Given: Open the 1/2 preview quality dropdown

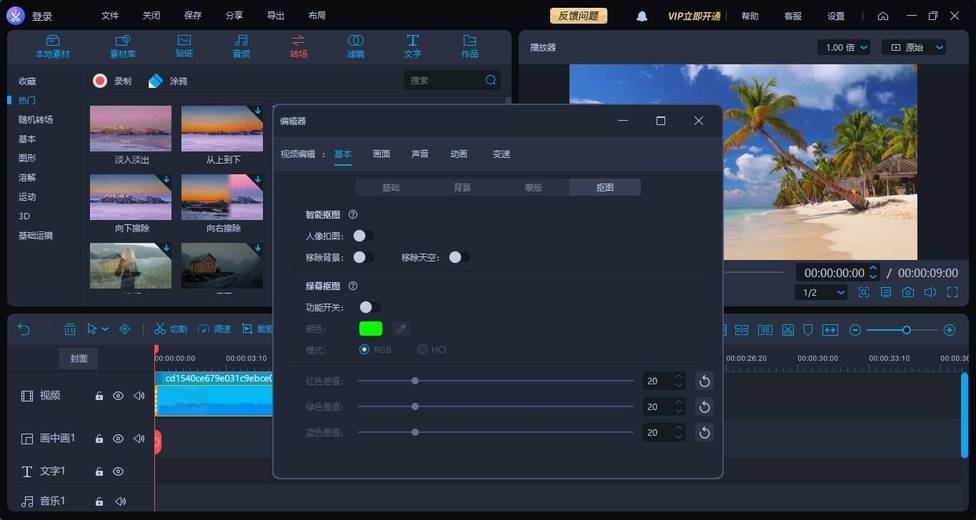Looking at the screenshot, I should (x=822, y=293).
